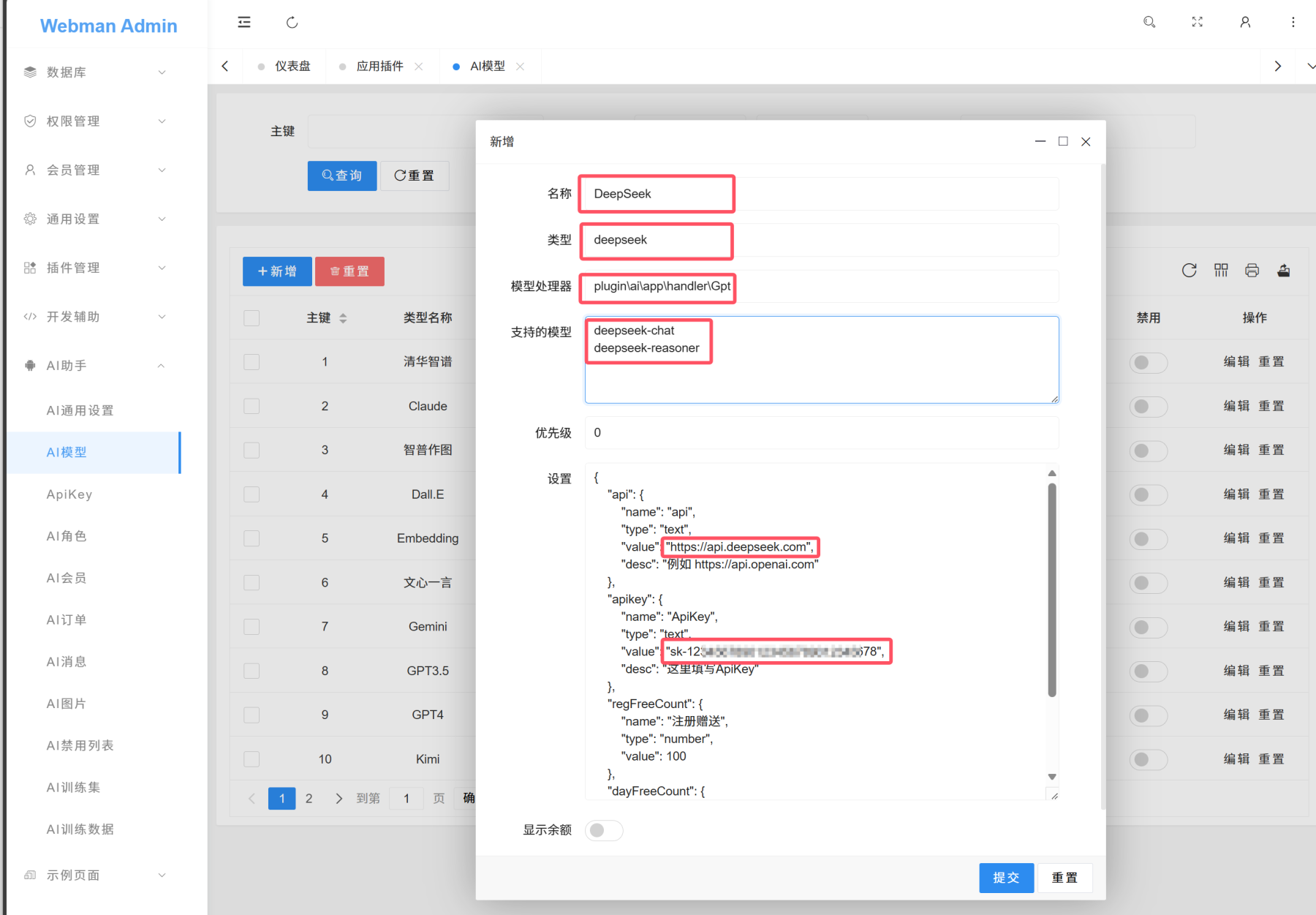
Task: Refresh the table data icon
Action: pyautogui.click(x=1190, y=271)
